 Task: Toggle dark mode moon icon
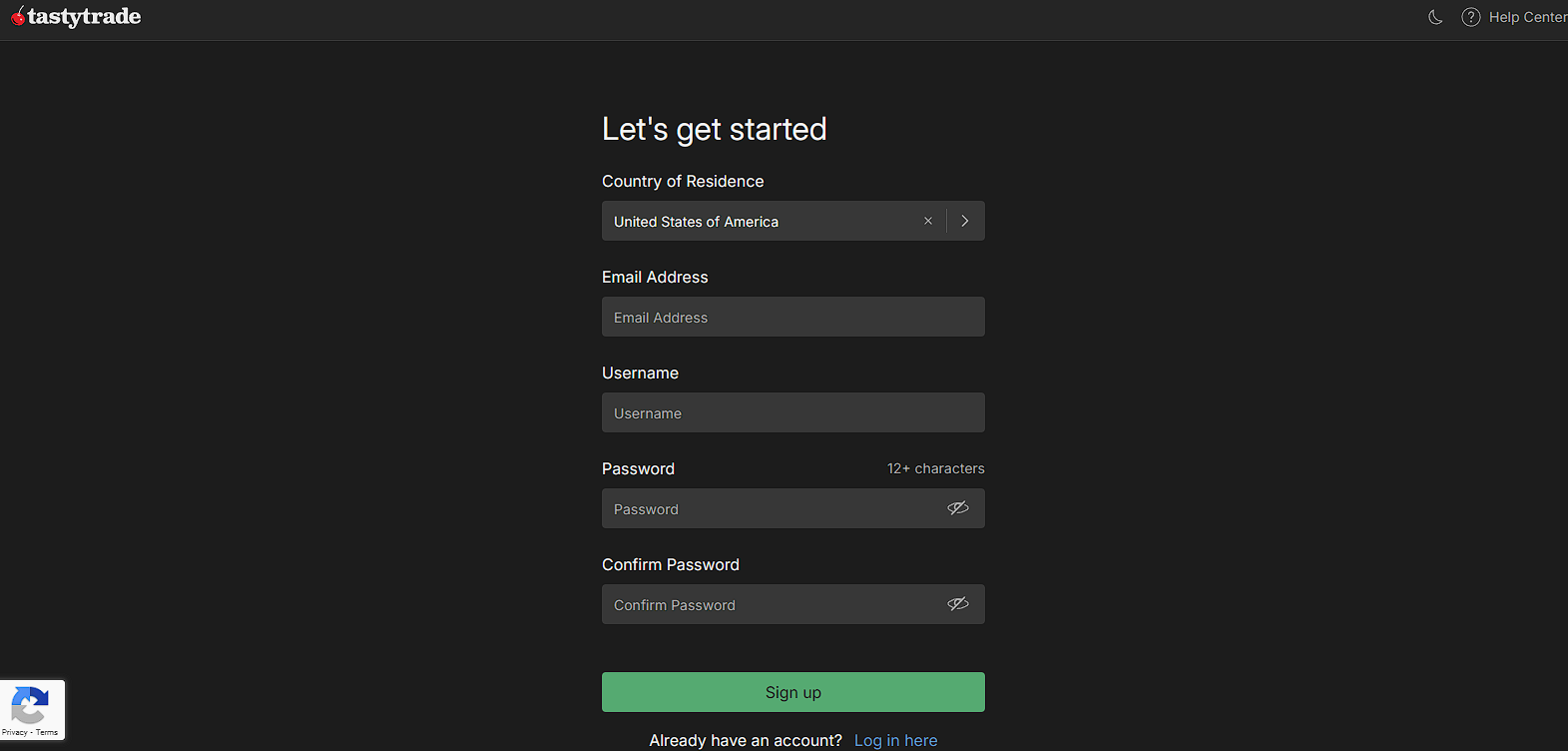tap(1435, 17)
